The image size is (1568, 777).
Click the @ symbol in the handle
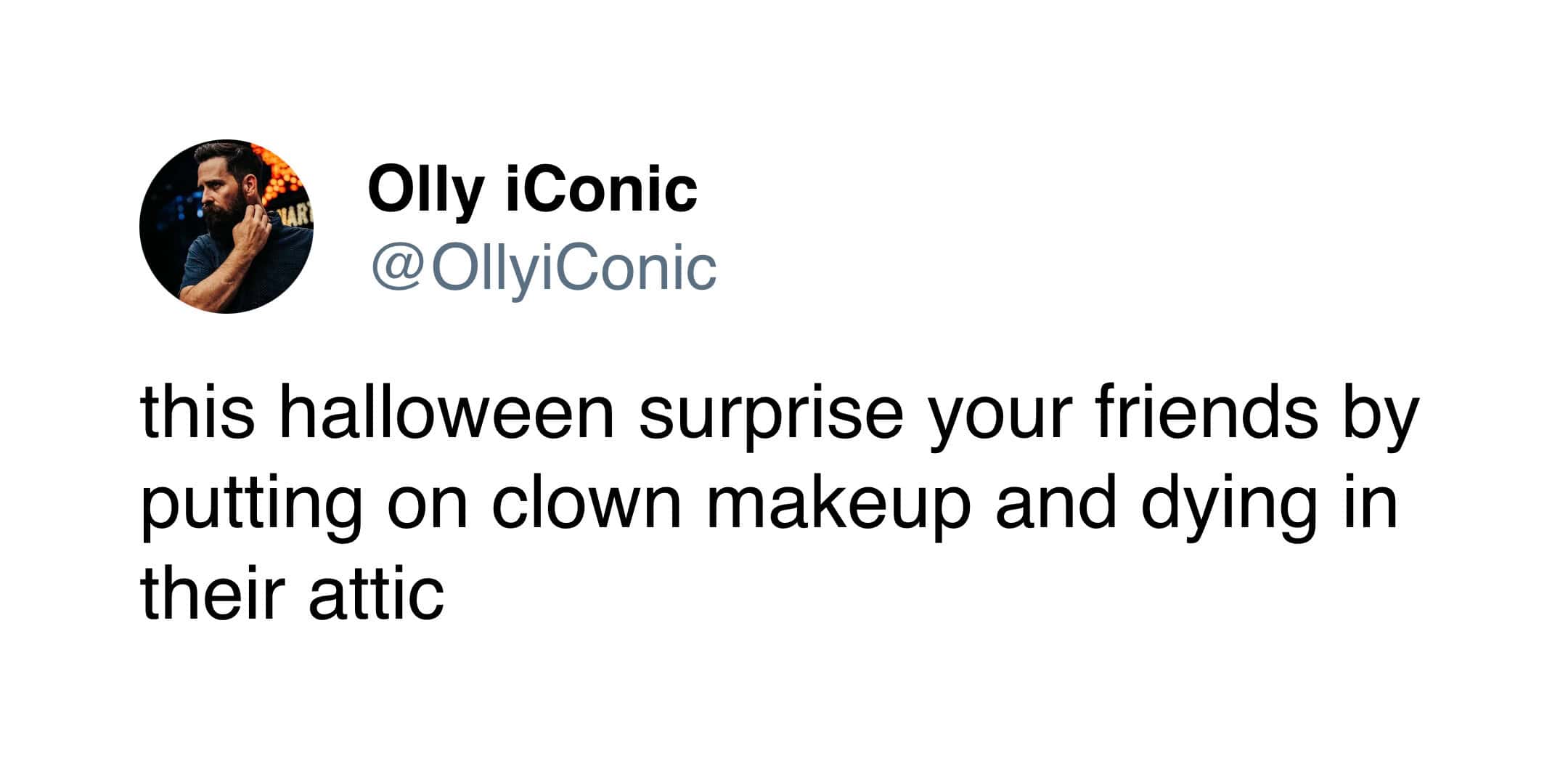(398, 270)
